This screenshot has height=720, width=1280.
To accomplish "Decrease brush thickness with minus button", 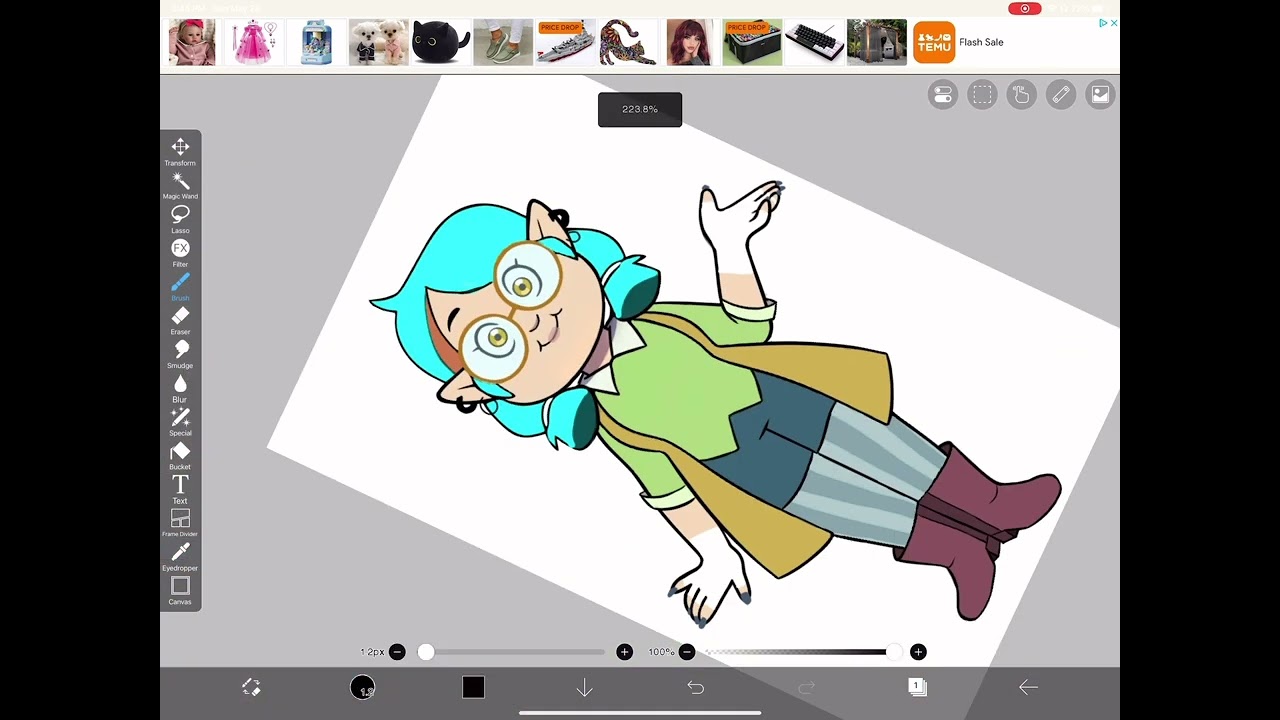I will click(397, 652).
